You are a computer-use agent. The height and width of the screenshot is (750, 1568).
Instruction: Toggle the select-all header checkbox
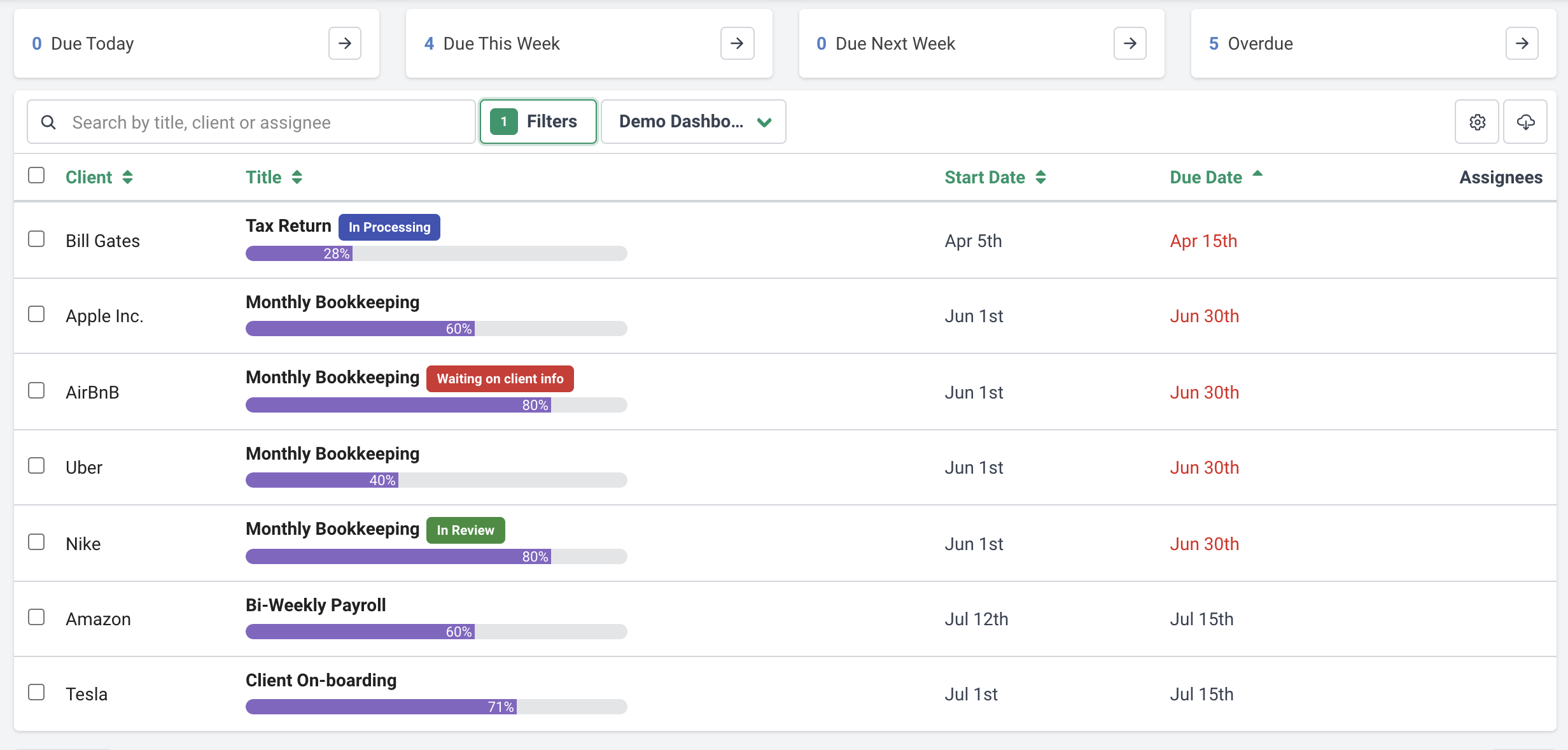[x=36, y=175]
